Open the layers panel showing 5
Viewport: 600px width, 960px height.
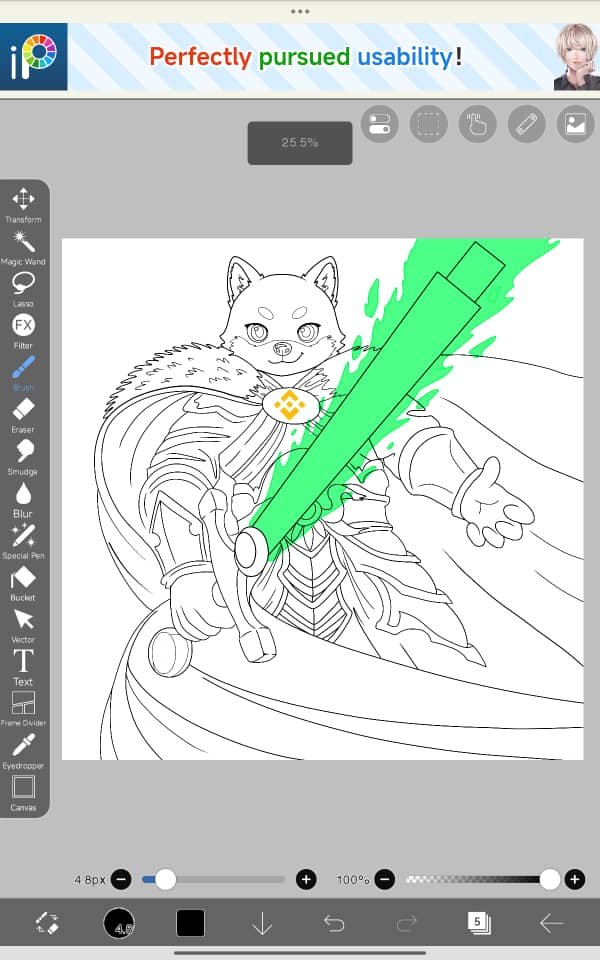click(479, 923)
